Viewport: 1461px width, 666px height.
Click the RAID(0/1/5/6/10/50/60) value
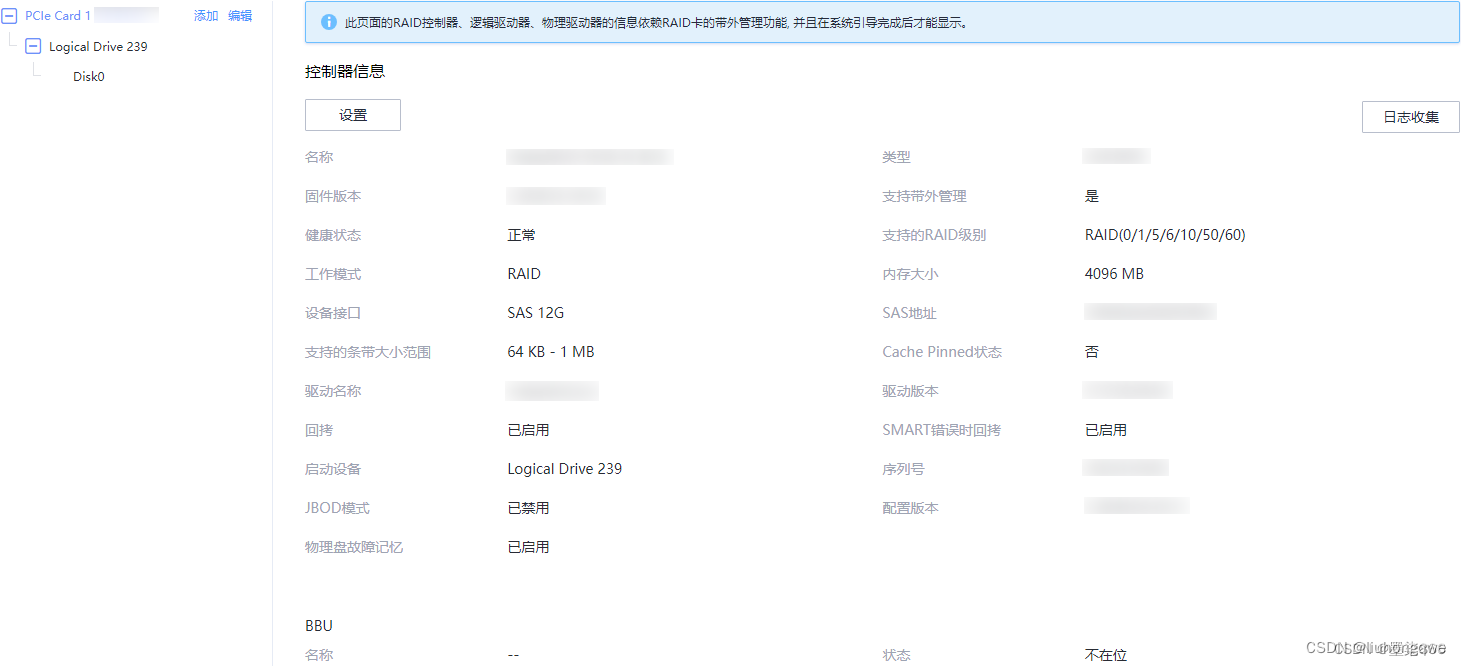pos(1165,235)
